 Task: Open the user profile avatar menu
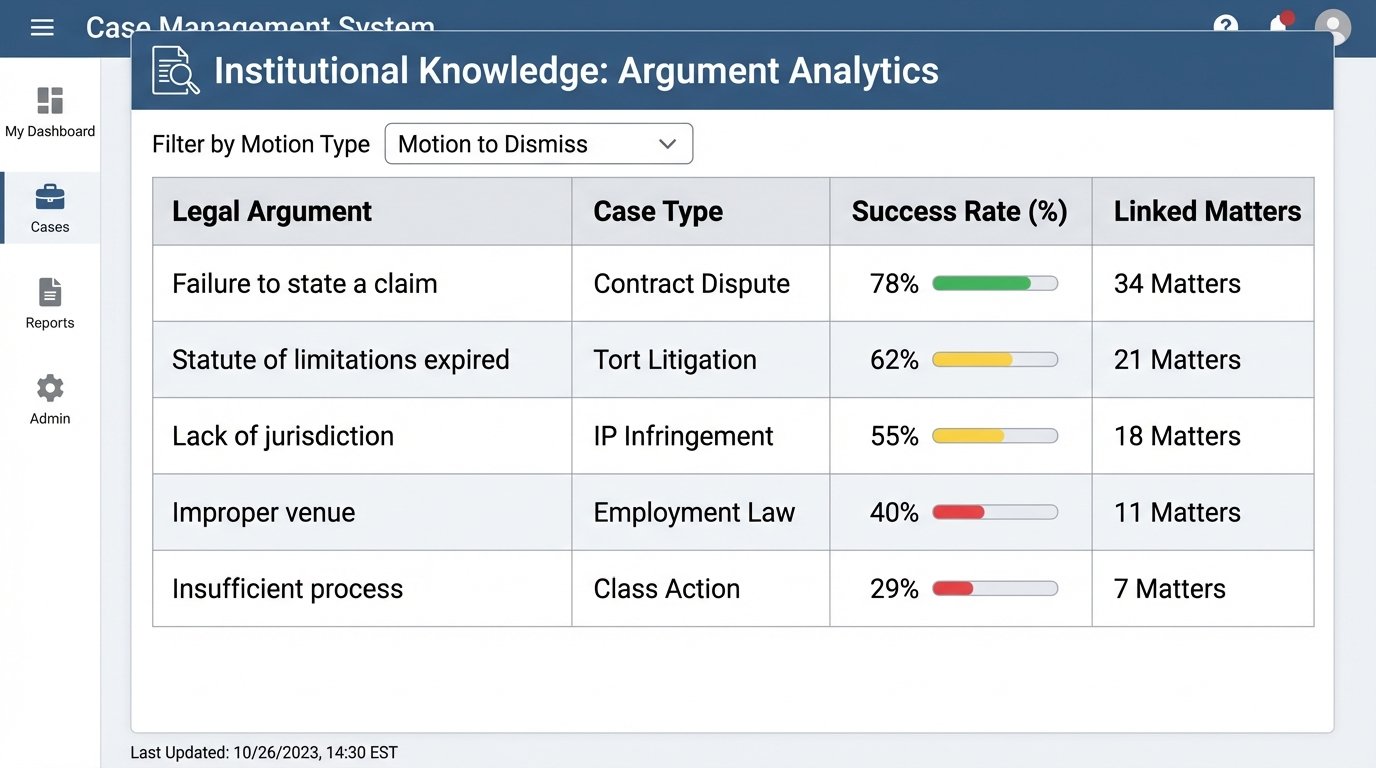[1333, 27]
